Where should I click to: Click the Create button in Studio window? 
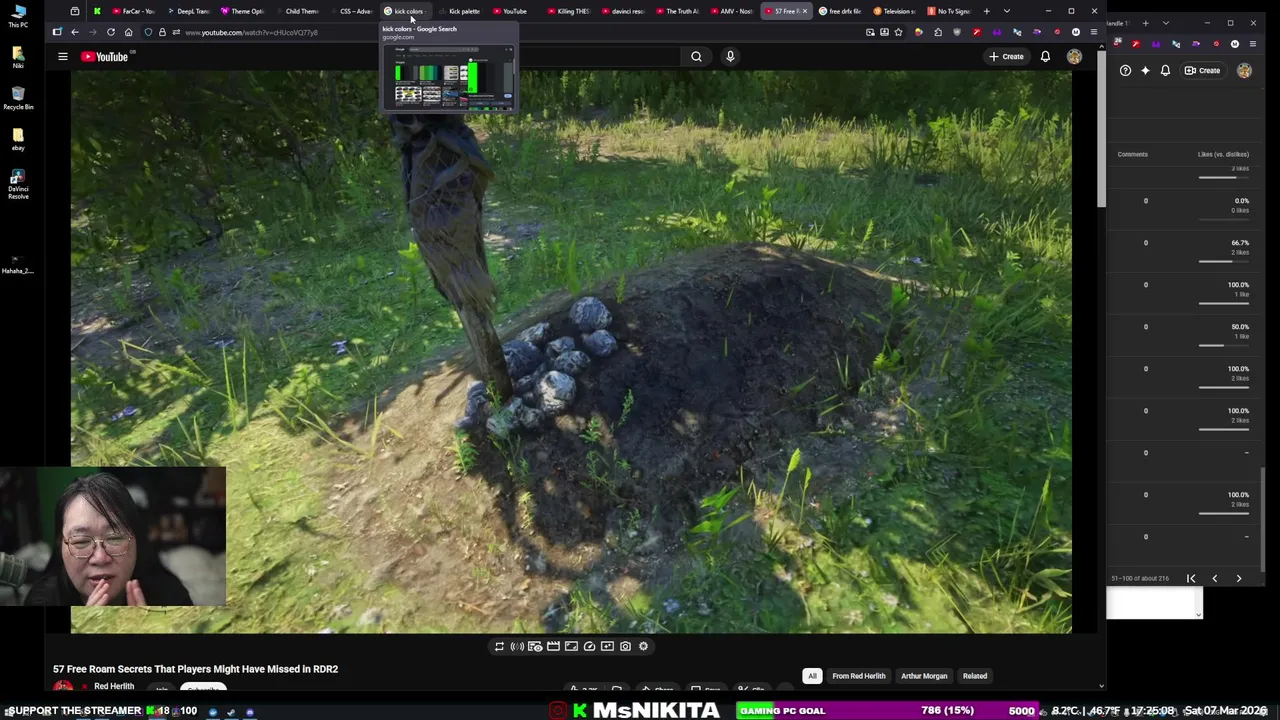click(x=1203, y=71)
